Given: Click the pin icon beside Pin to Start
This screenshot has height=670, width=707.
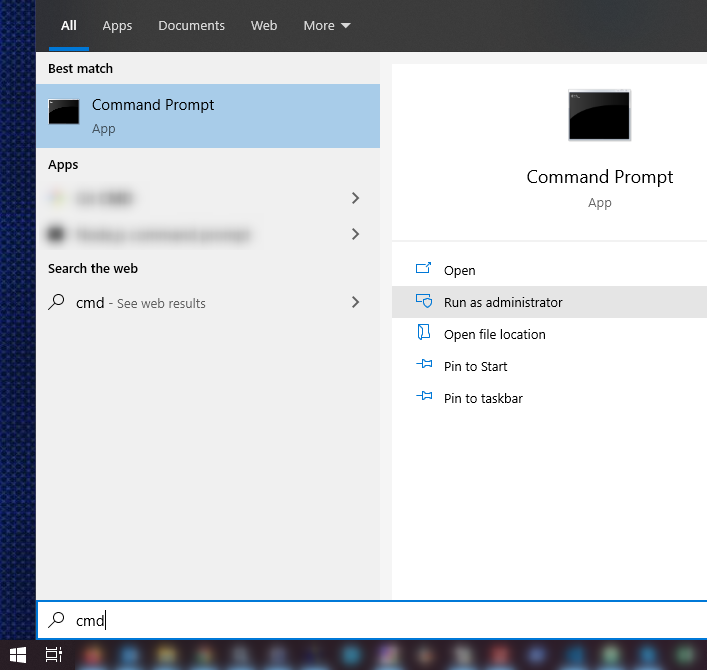Looking at the screenshot, I should 424,366.
